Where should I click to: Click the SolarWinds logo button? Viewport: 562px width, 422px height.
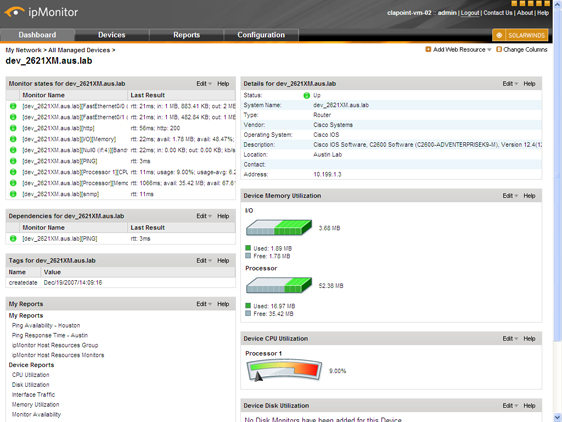(x=520, y=35)
